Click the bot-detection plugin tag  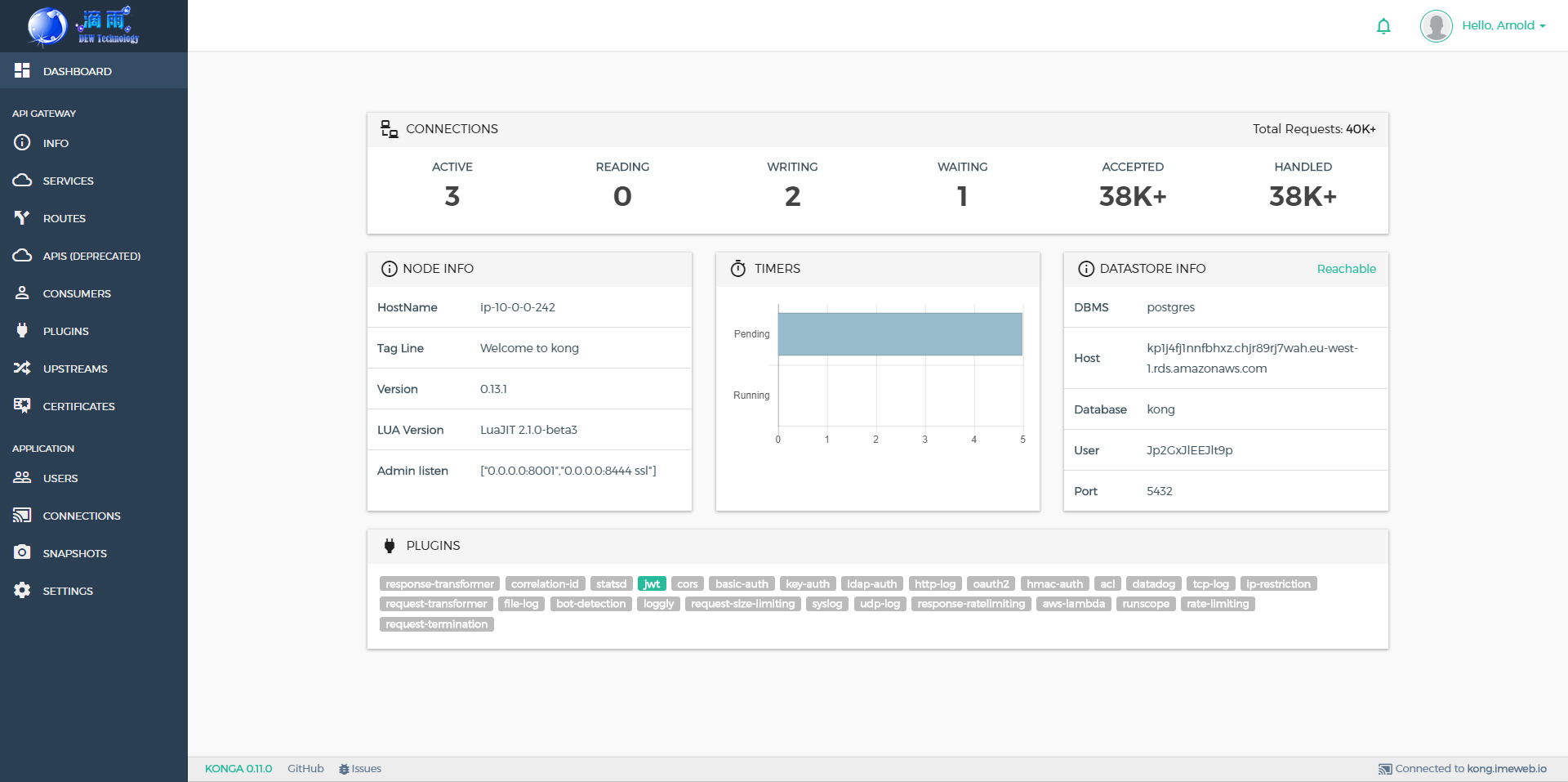click(591, 604)
